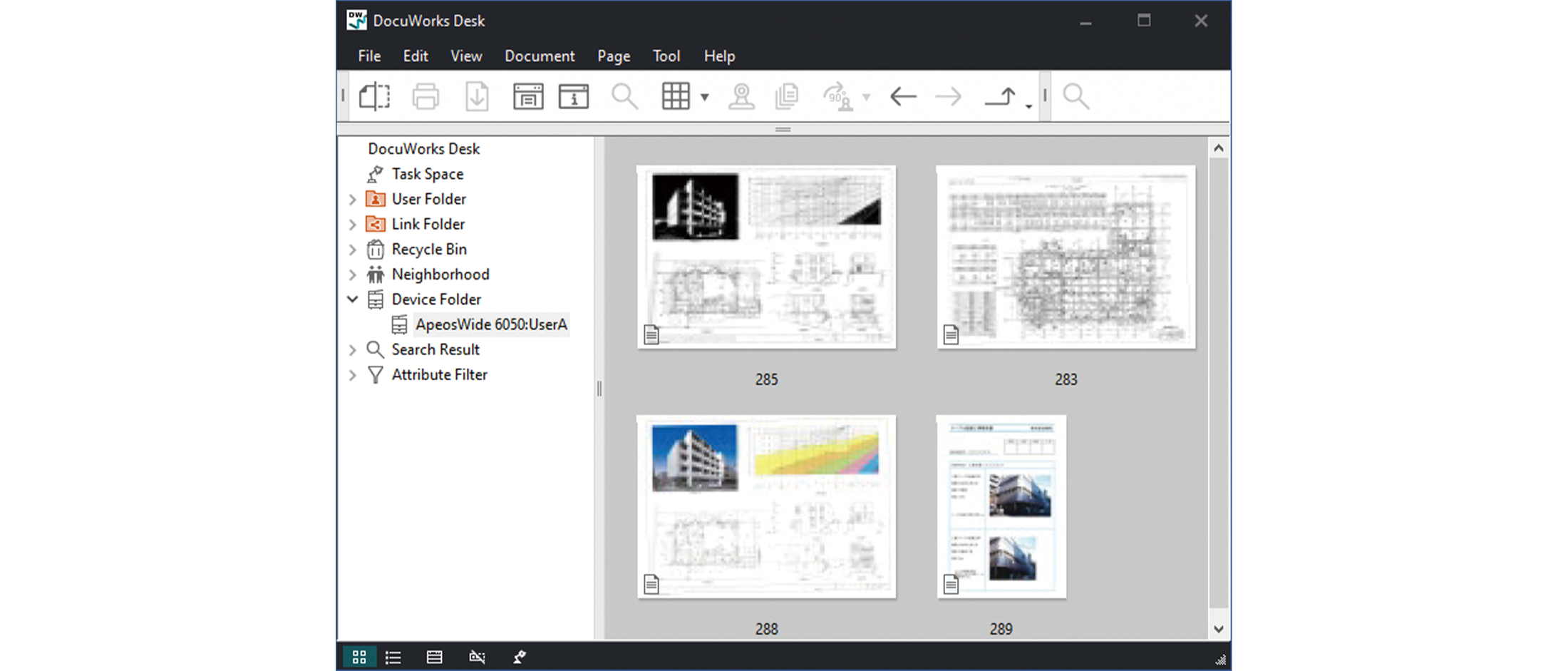1568x671 pixels.
Task: Open the Search tool from the toolbar
Action: click(x=625, y=96)
